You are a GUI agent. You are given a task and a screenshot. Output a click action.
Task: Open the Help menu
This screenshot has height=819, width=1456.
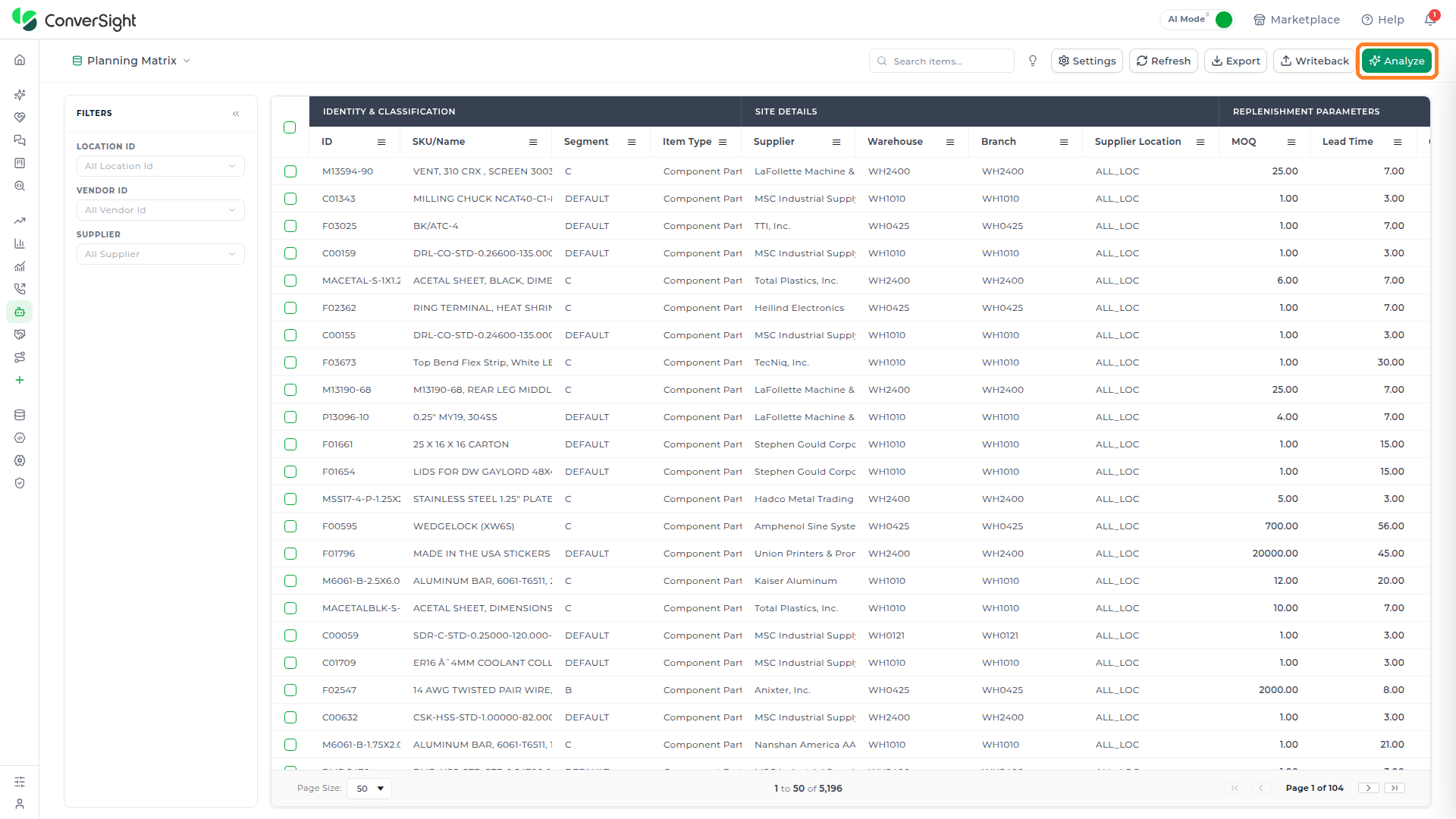[x=1382, y=20]
